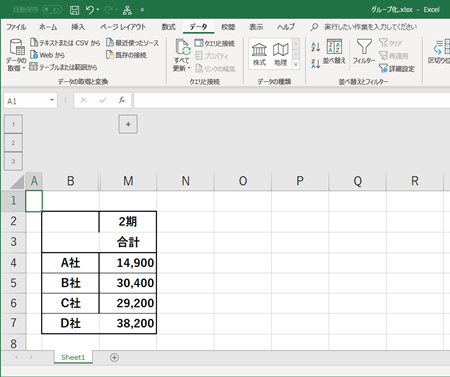Image resolution: width=450 pixels, height=377 pixels.
Task: Click リンクの編集 button
Action: pyautogui.click(x=215, y=68)
